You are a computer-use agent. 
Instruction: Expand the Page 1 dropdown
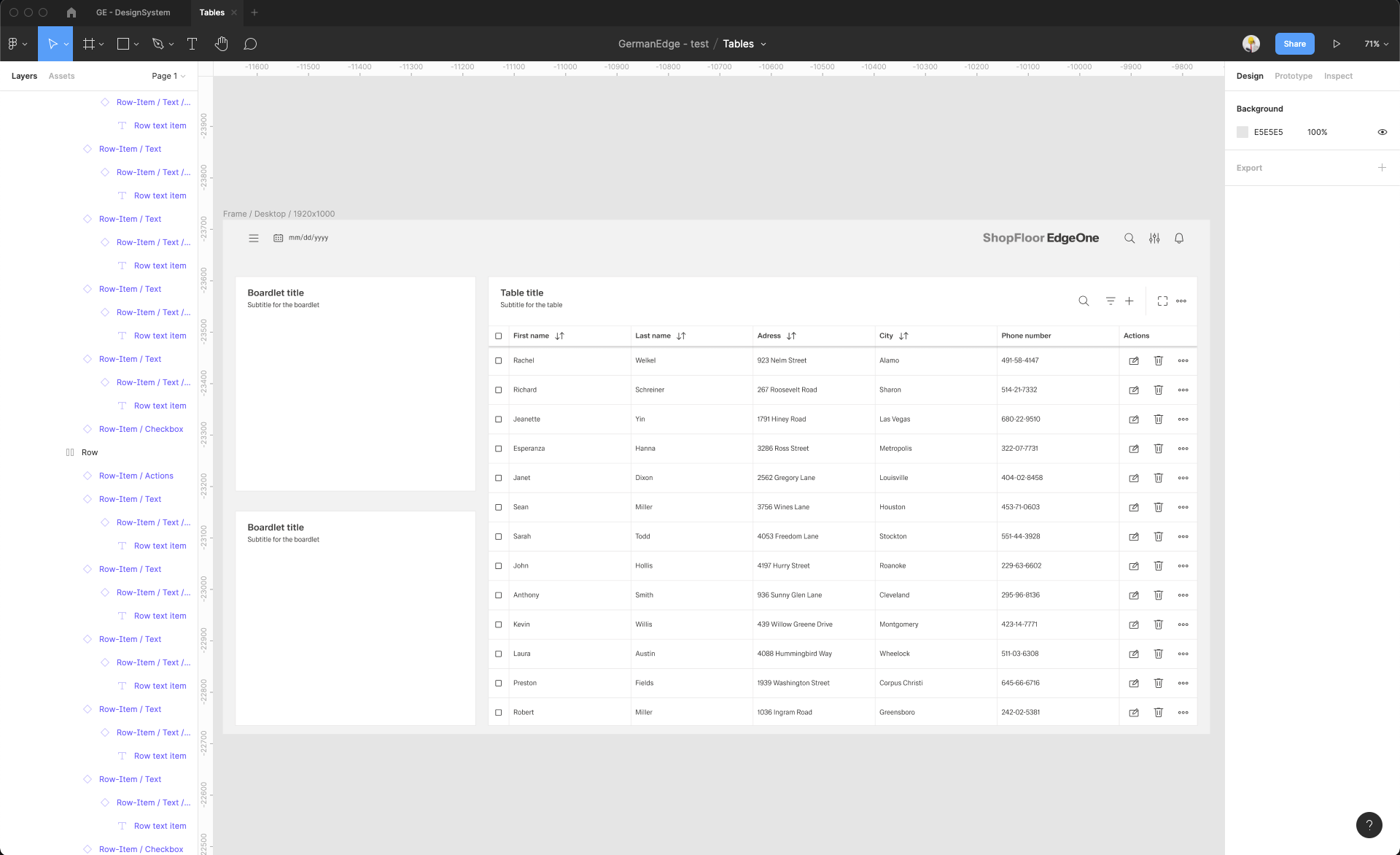pos(168,76)
